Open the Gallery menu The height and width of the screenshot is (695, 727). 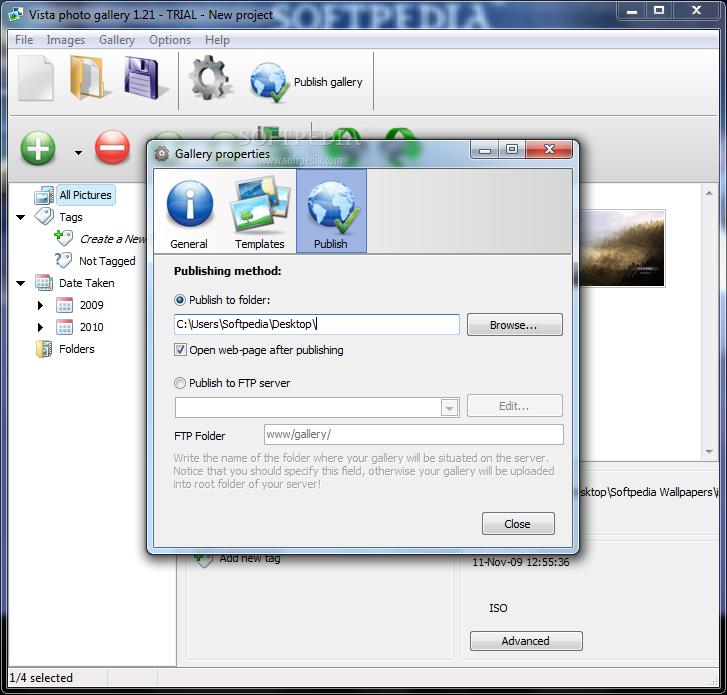(x=117, y=40)
